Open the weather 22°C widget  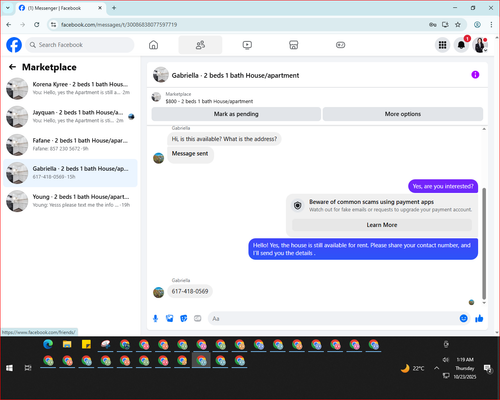pos(413,368)
